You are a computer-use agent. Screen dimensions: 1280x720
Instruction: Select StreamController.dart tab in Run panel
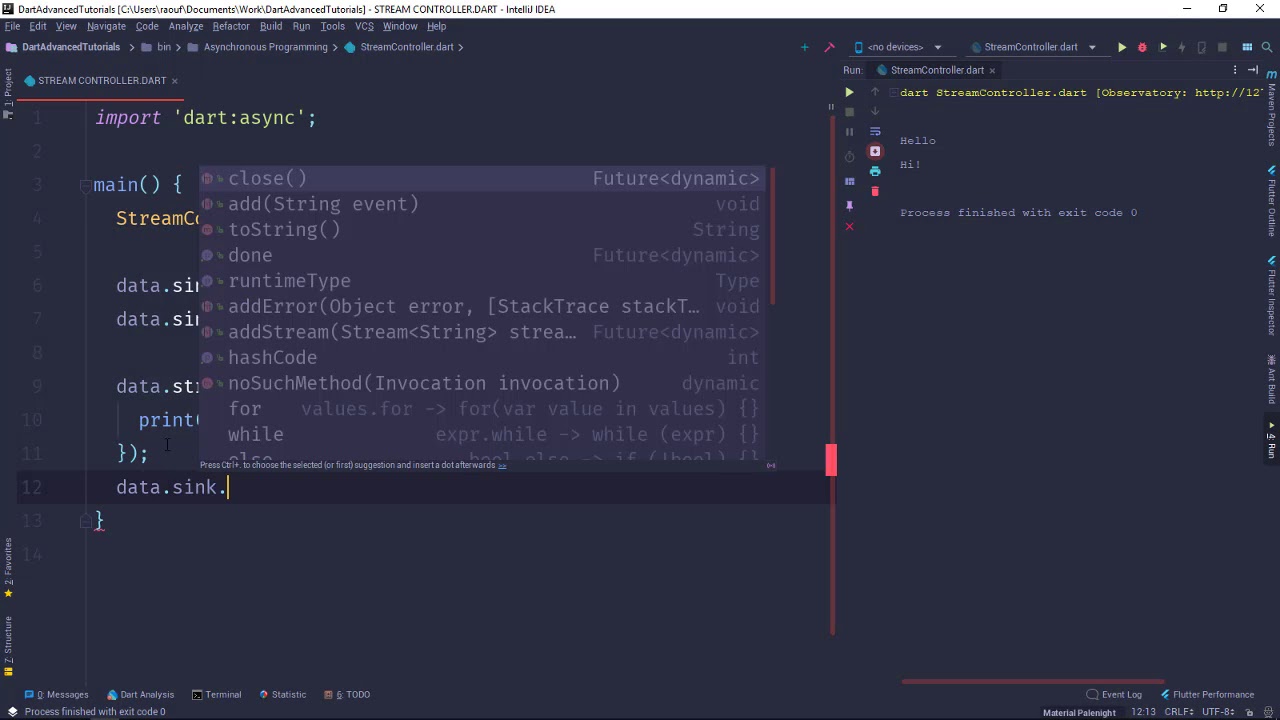click(936, 70)
